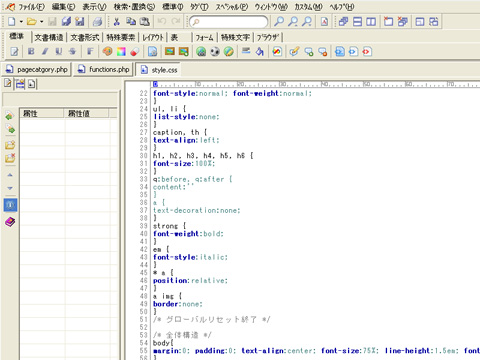This screenshot has height=360, width=480.
Task: Open the 表示(V) menu
Action: [94, 7]
